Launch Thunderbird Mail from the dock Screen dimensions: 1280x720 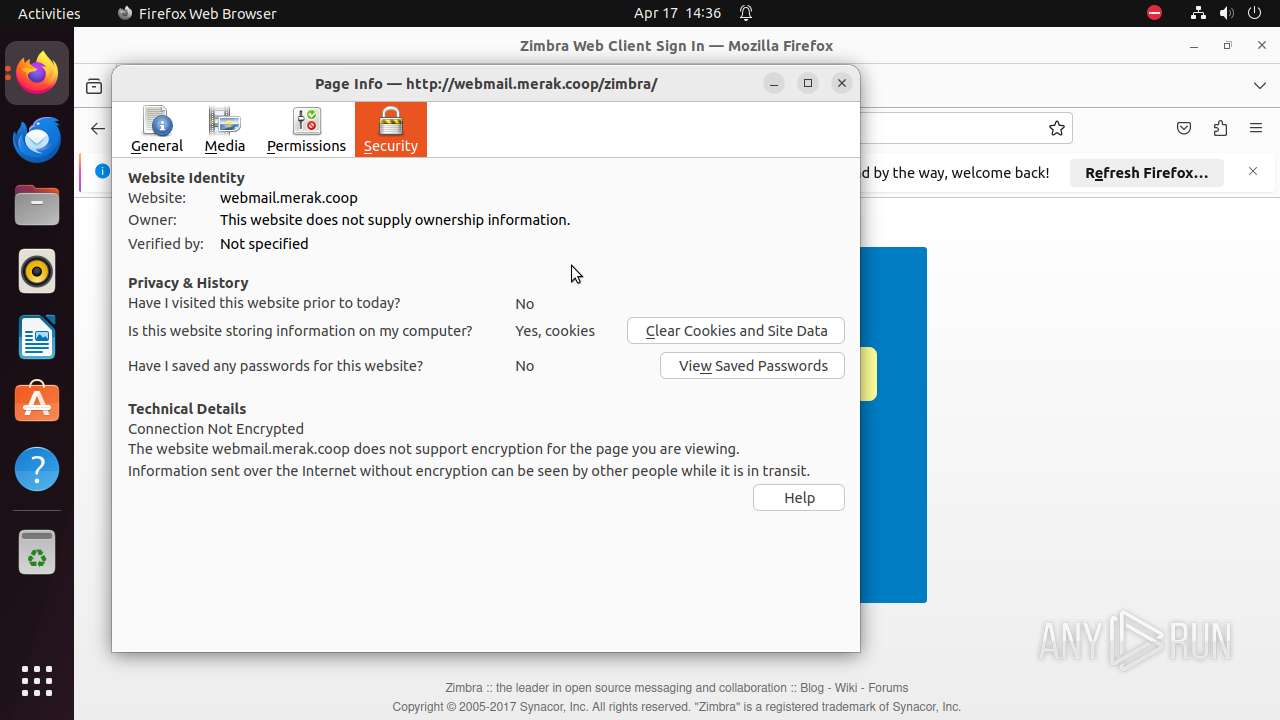click(37, 140)
